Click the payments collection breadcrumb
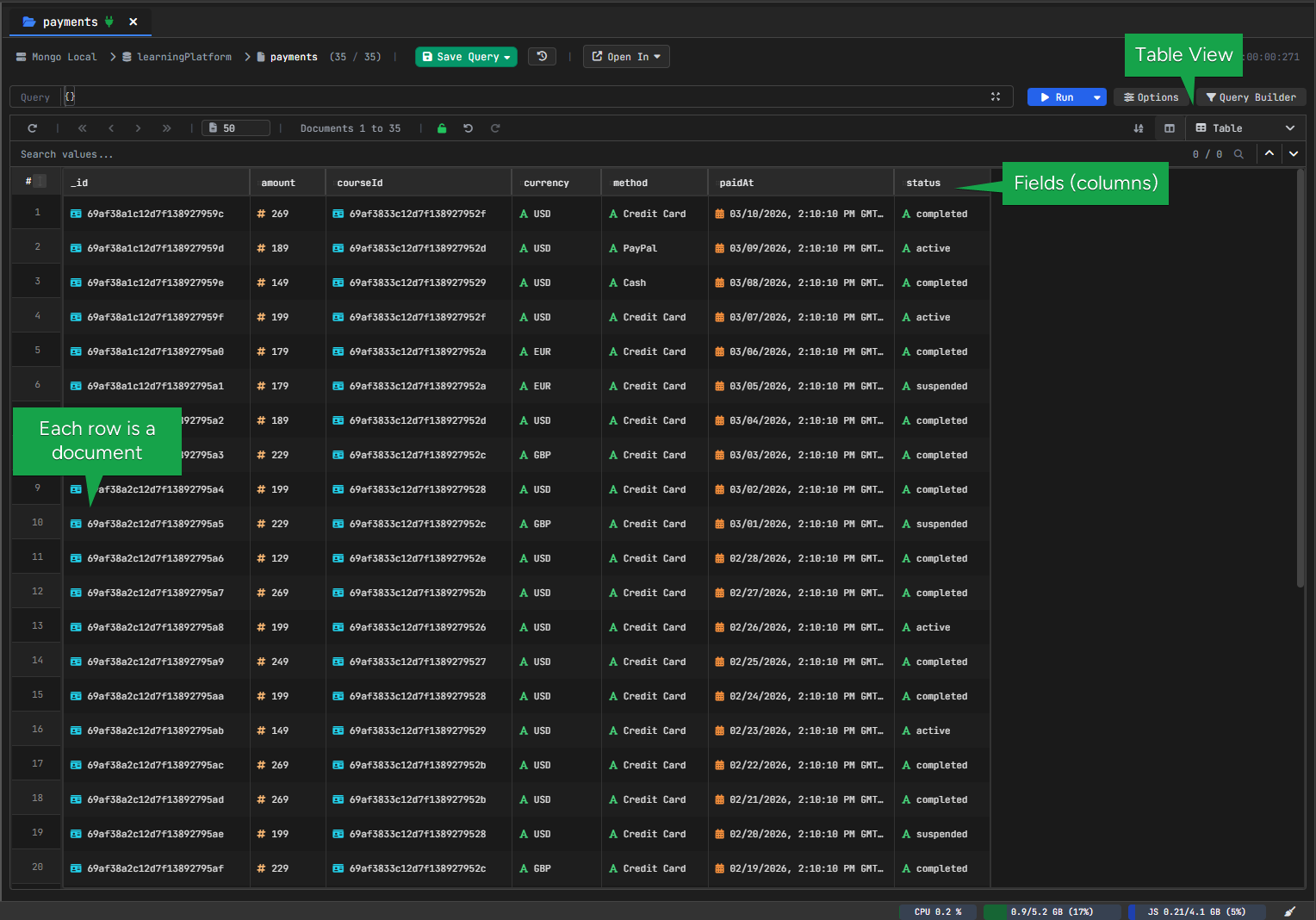The image size is (1316, 920). pyautogui.click(x=287, y=57)
